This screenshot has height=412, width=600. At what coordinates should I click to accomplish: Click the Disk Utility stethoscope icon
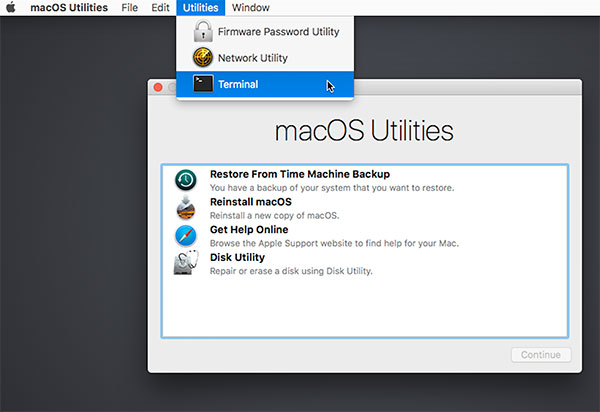[186, 264]
